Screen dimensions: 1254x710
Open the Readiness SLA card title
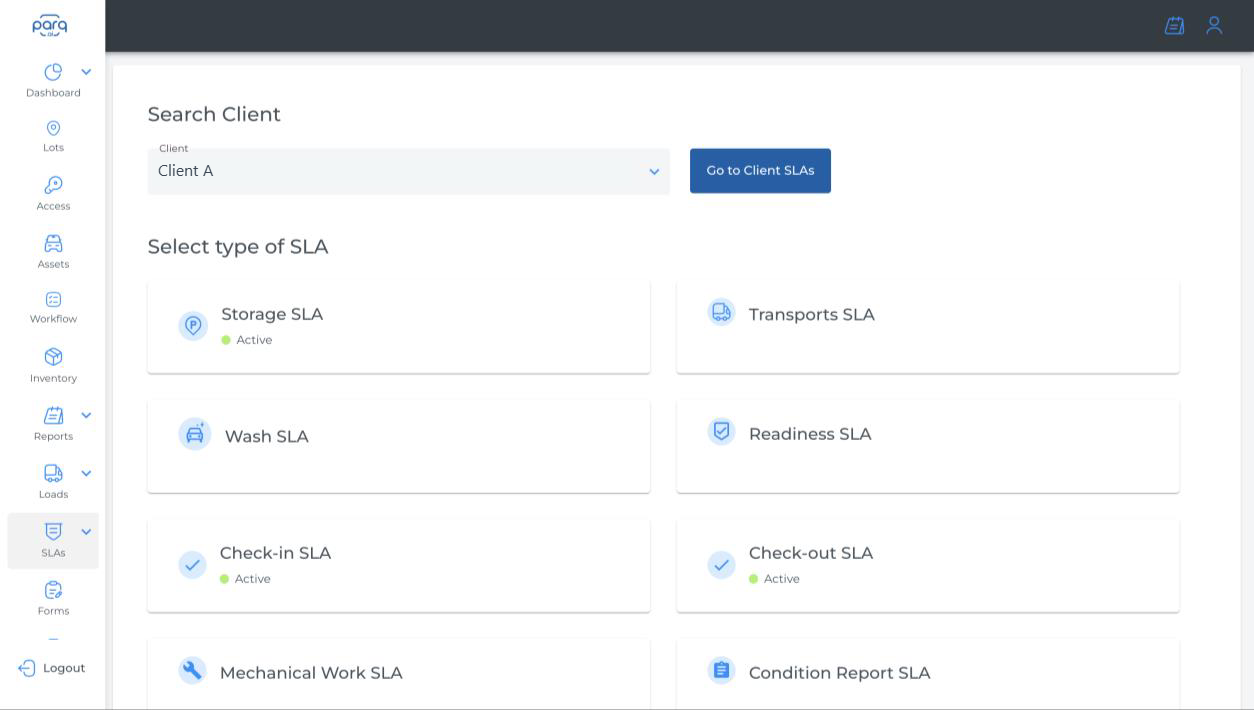point(810,434)
